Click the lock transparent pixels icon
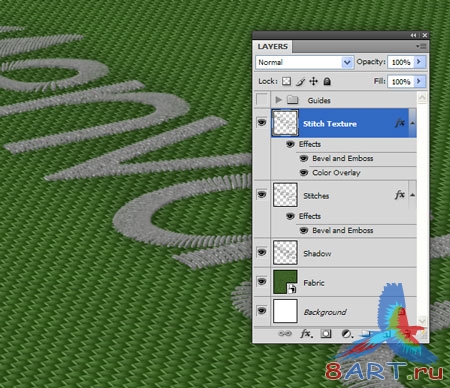 click(286, 81)
